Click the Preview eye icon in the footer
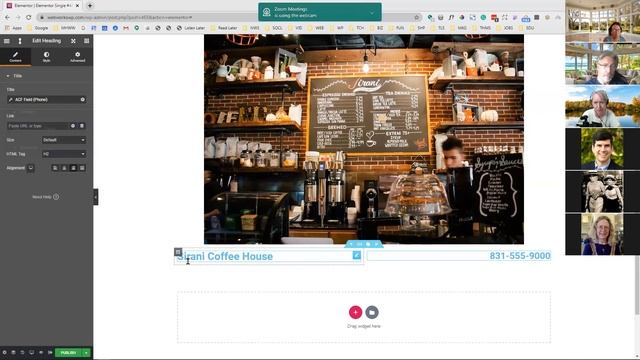 pyautogui.click(x=41, y=353)
